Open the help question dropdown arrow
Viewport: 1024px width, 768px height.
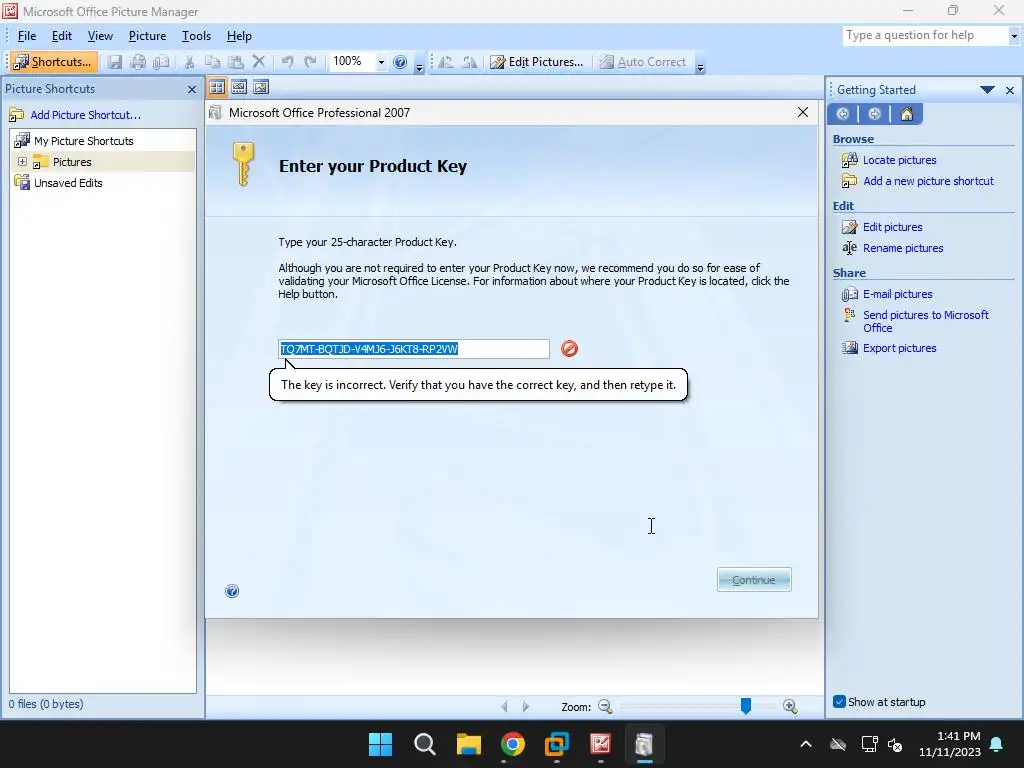1014,36
